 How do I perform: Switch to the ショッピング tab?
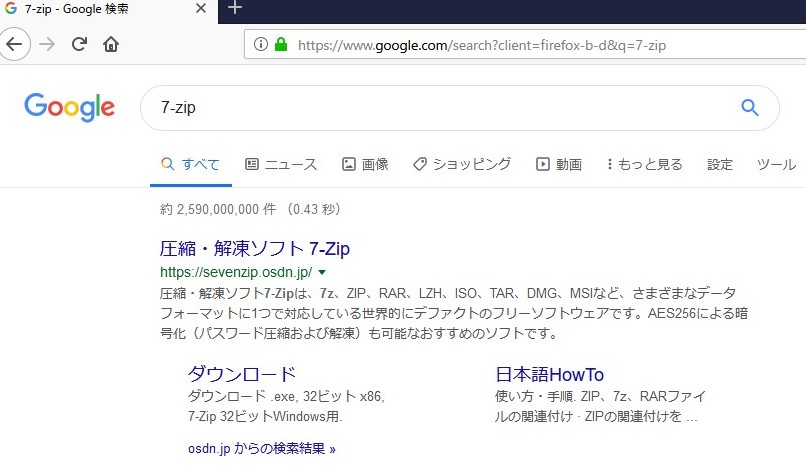click(462, 165)
